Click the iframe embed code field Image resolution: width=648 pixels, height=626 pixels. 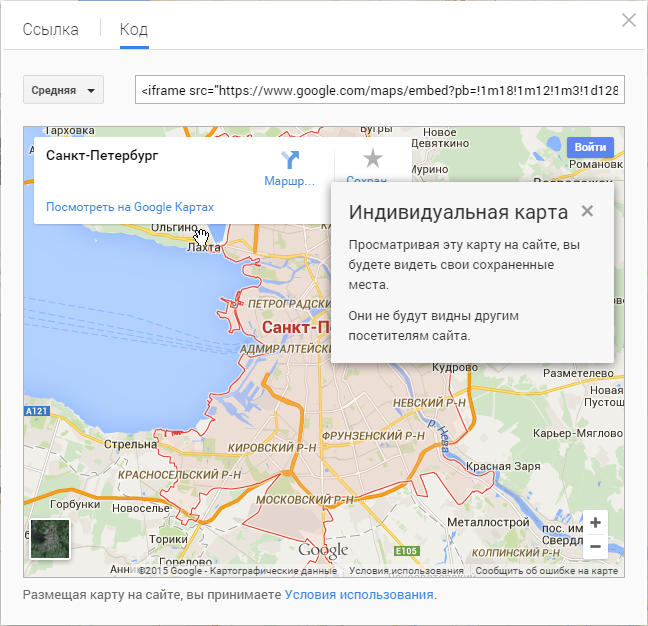[x=379, y=90]
